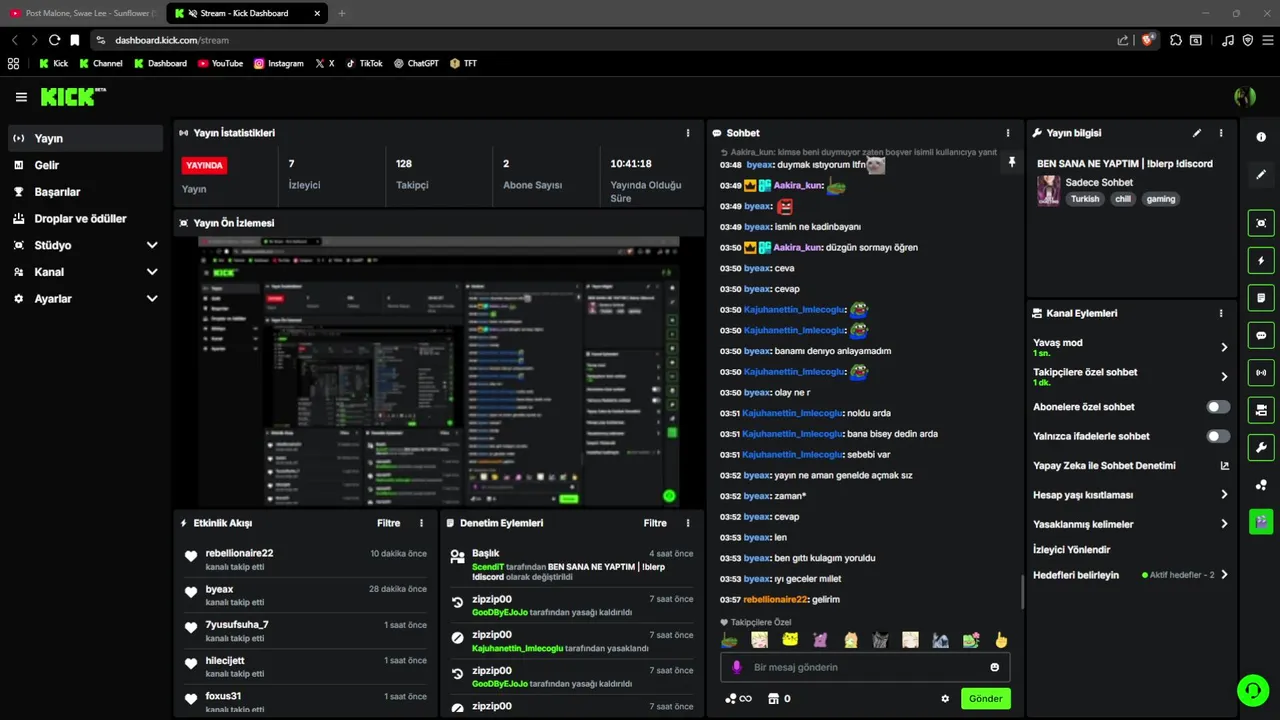Pick the pointing-up hand emote
The height and width of the screenshot is (720, 1280).
pos(1001,640)
